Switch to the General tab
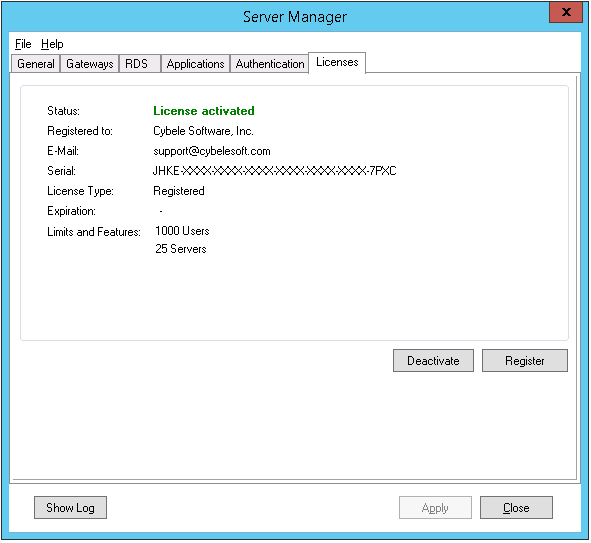The height and width of the screenshot is (543, 591). click(x=36, y=64)
